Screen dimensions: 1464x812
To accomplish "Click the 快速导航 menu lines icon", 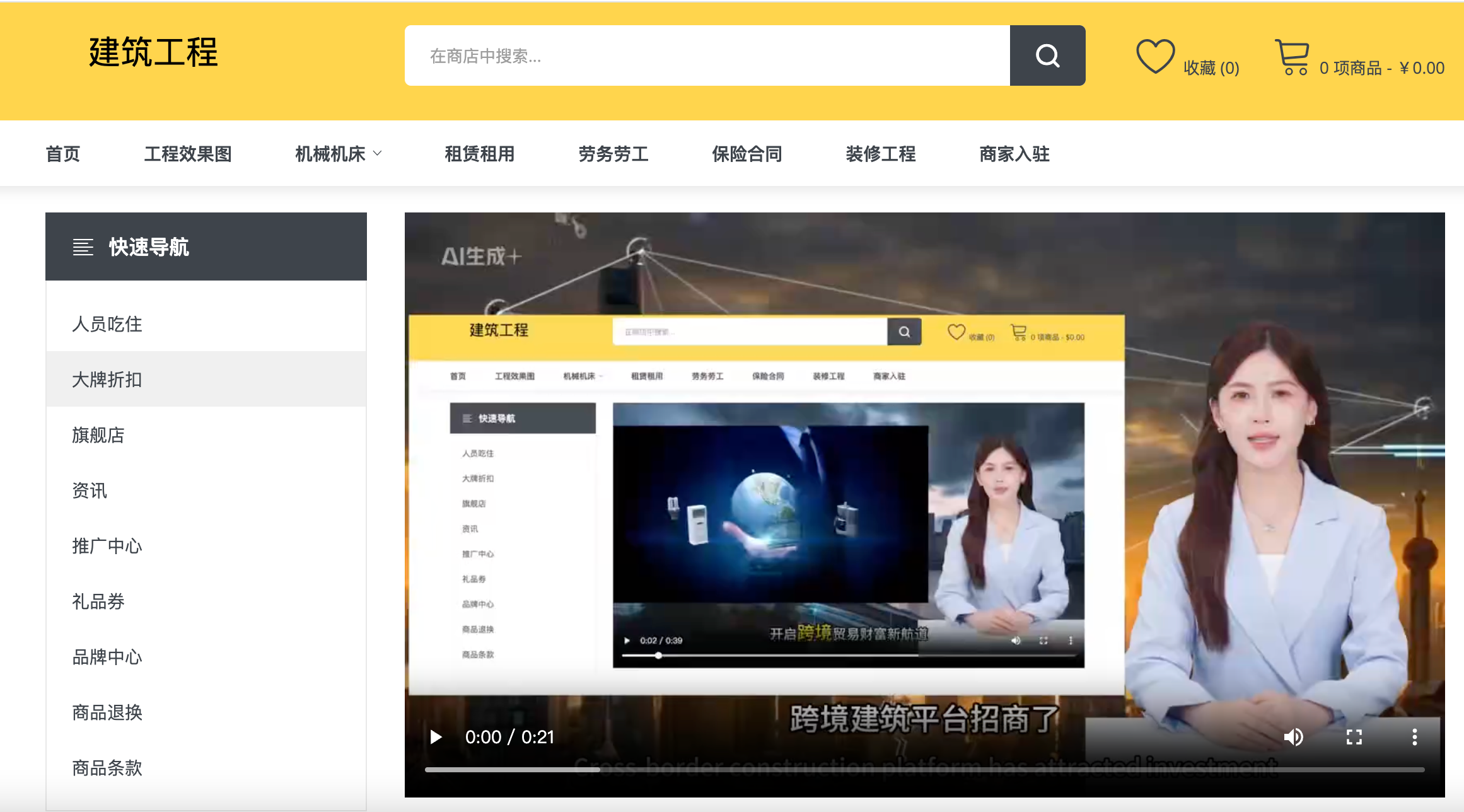I will [x=83, y=247].
